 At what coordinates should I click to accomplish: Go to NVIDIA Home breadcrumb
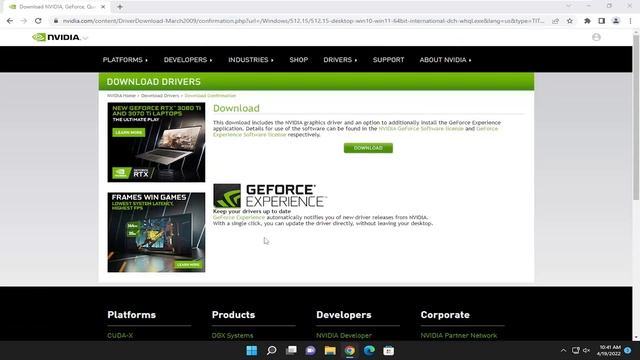[x=121, y=96]
